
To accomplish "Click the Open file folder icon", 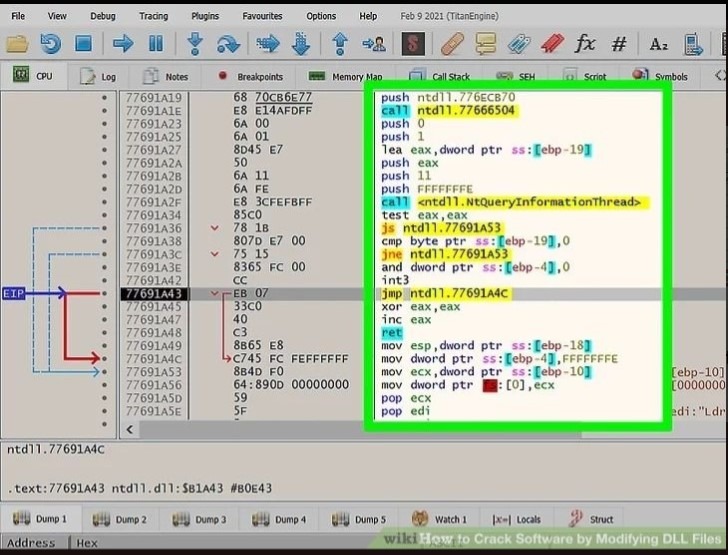I will tap(17, 44).
